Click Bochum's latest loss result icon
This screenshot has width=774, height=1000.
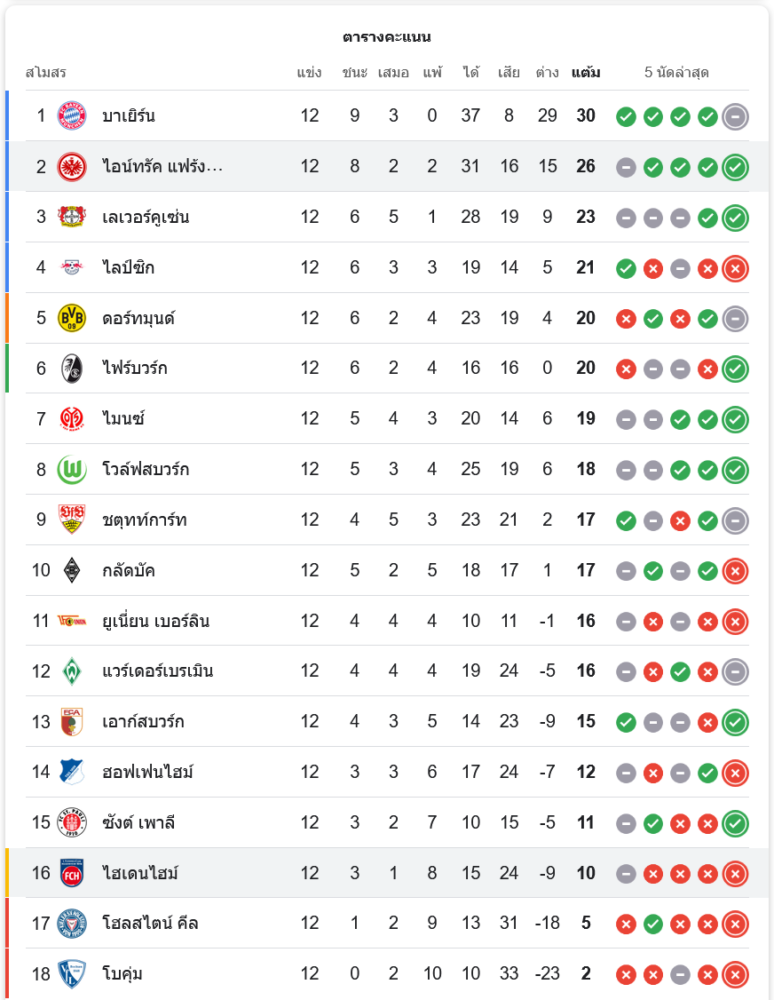coord(735,974)
